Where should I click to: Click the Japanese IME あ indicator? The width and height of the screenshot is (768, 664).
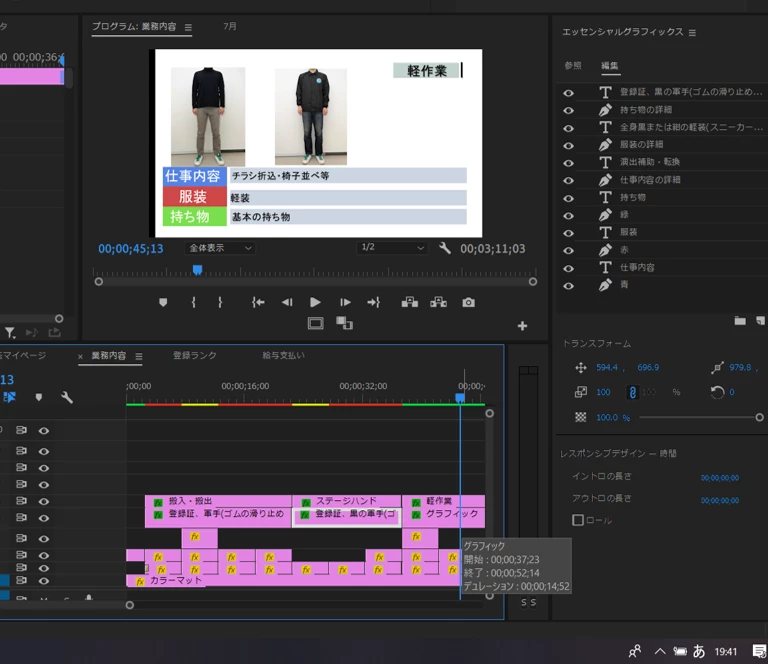[699, 651]
